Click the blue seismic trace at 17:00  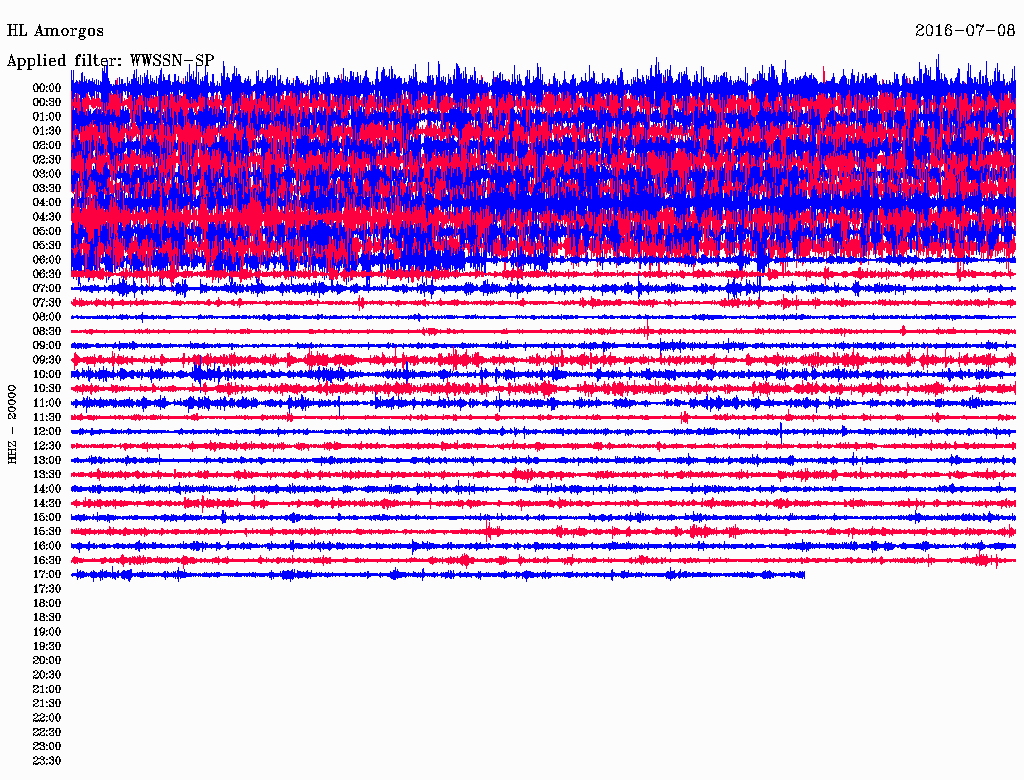(x=438, y=575)
